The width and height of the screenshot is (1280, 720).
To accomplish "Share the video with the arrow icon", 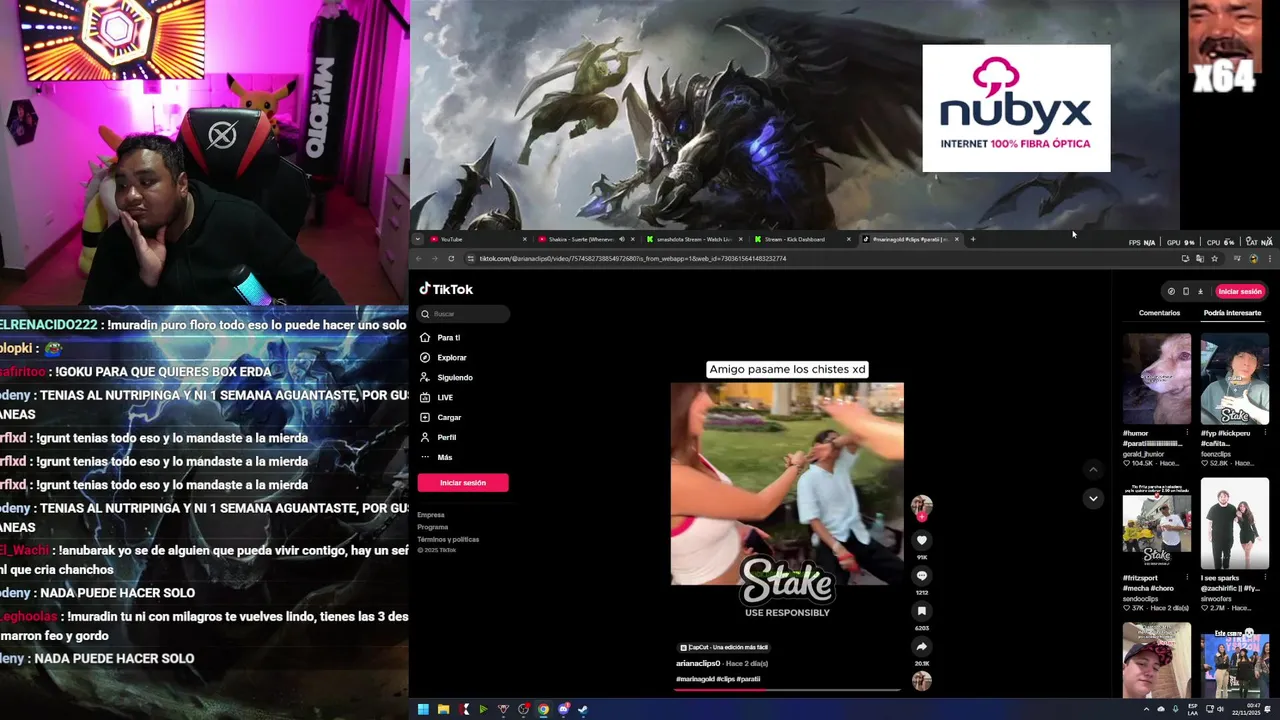I will coord(922,647).
